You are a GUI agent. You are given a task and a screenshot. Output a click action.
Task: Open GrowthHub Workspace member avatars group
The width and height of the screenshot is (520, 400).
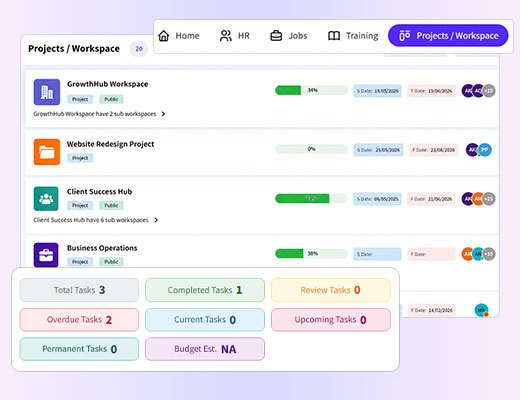coord(478,91)
